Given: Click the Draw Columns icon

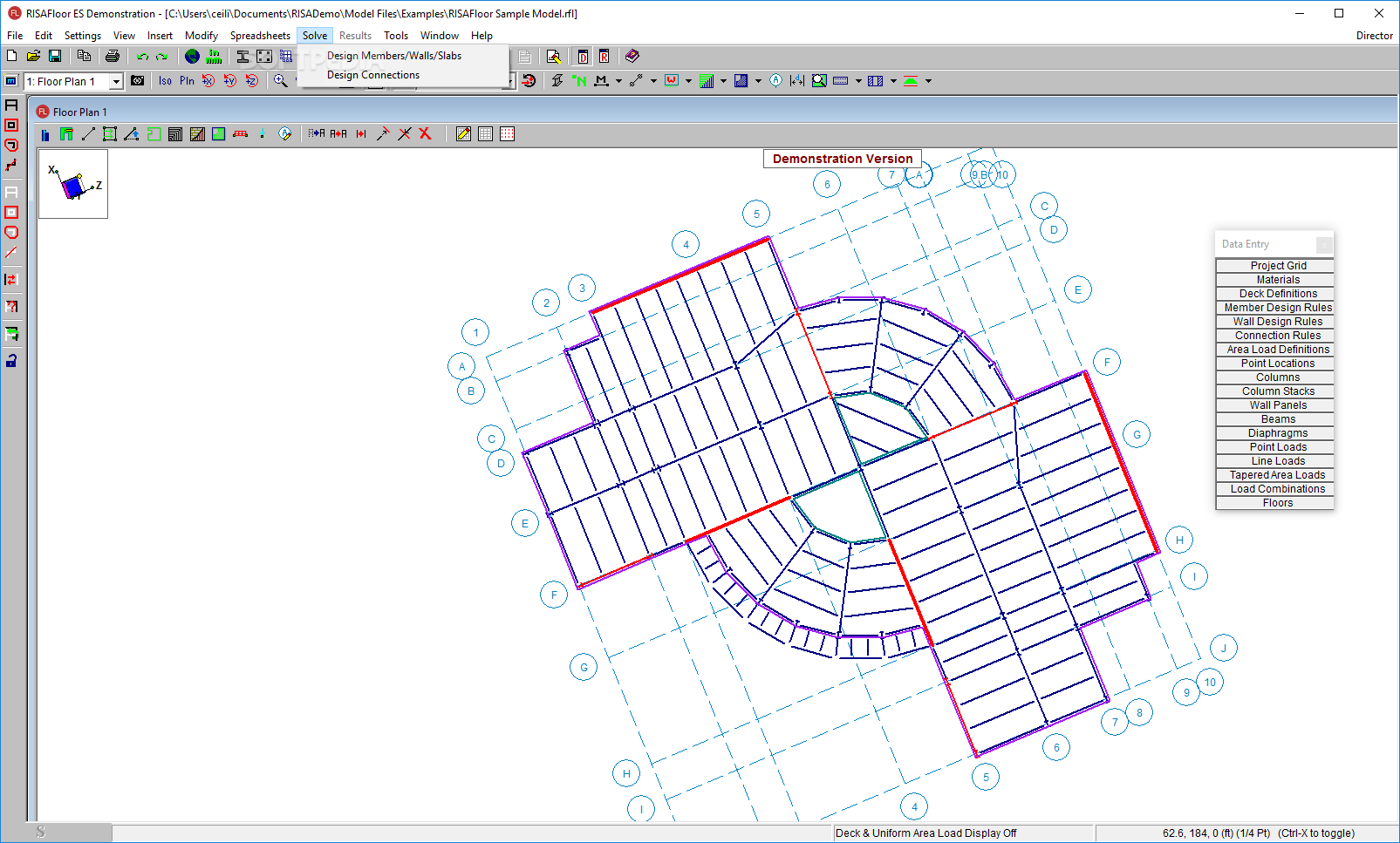Looking at the screenshot, I should [44, 134].
